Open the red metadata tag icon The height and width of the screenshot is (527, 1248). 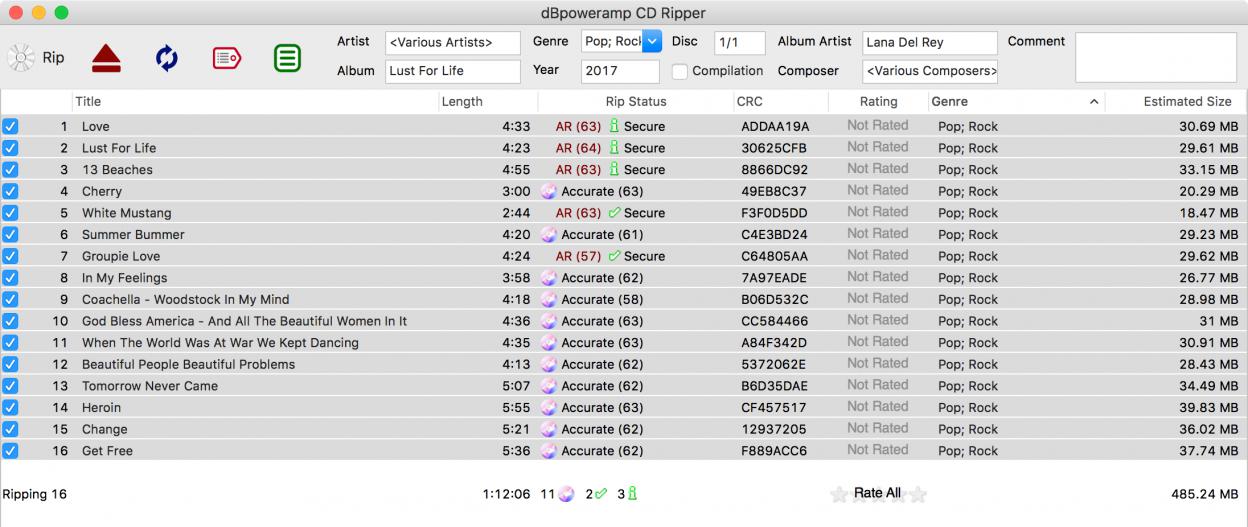point(227,59)
